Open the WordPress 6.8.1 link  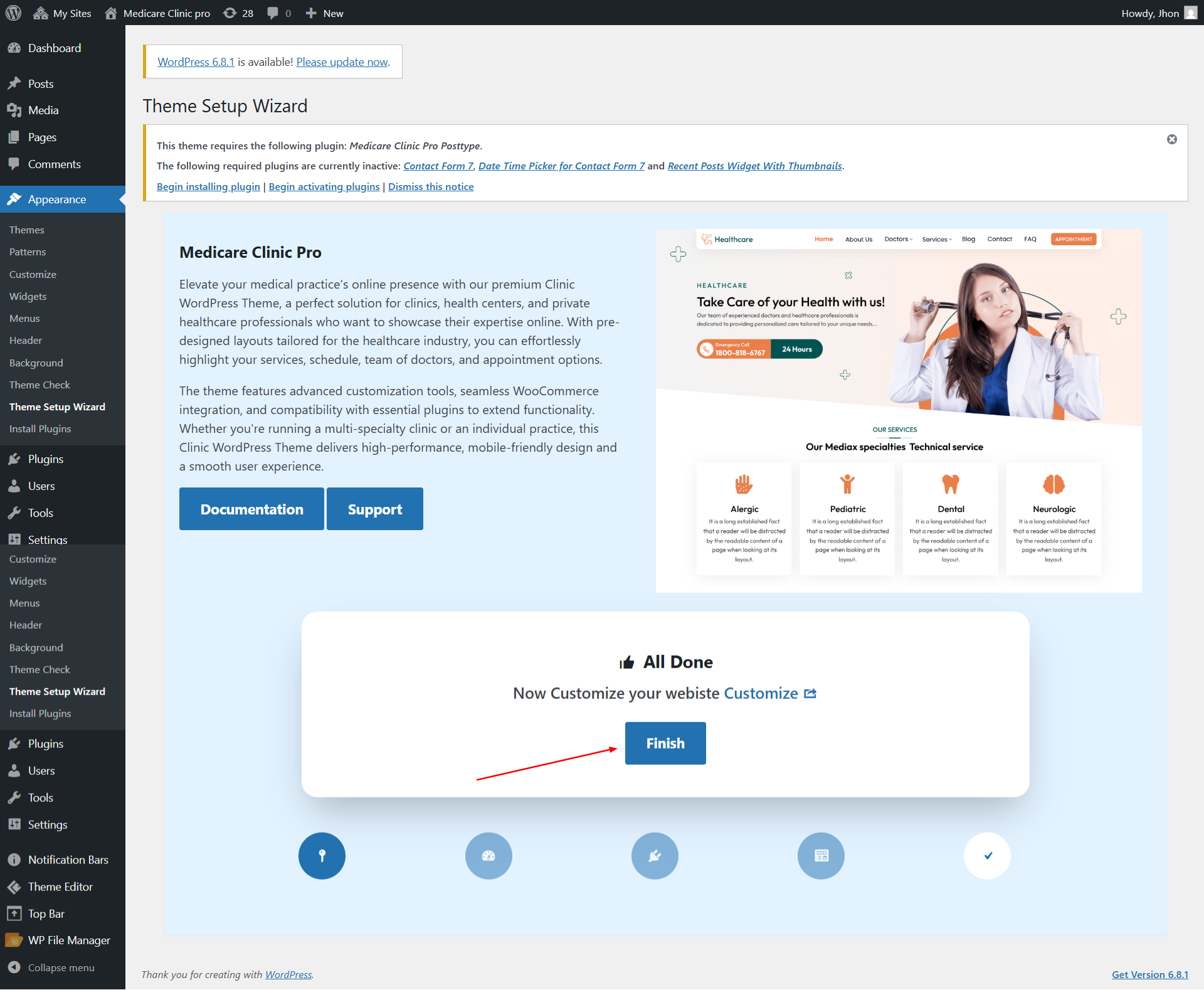coord(196,62)
